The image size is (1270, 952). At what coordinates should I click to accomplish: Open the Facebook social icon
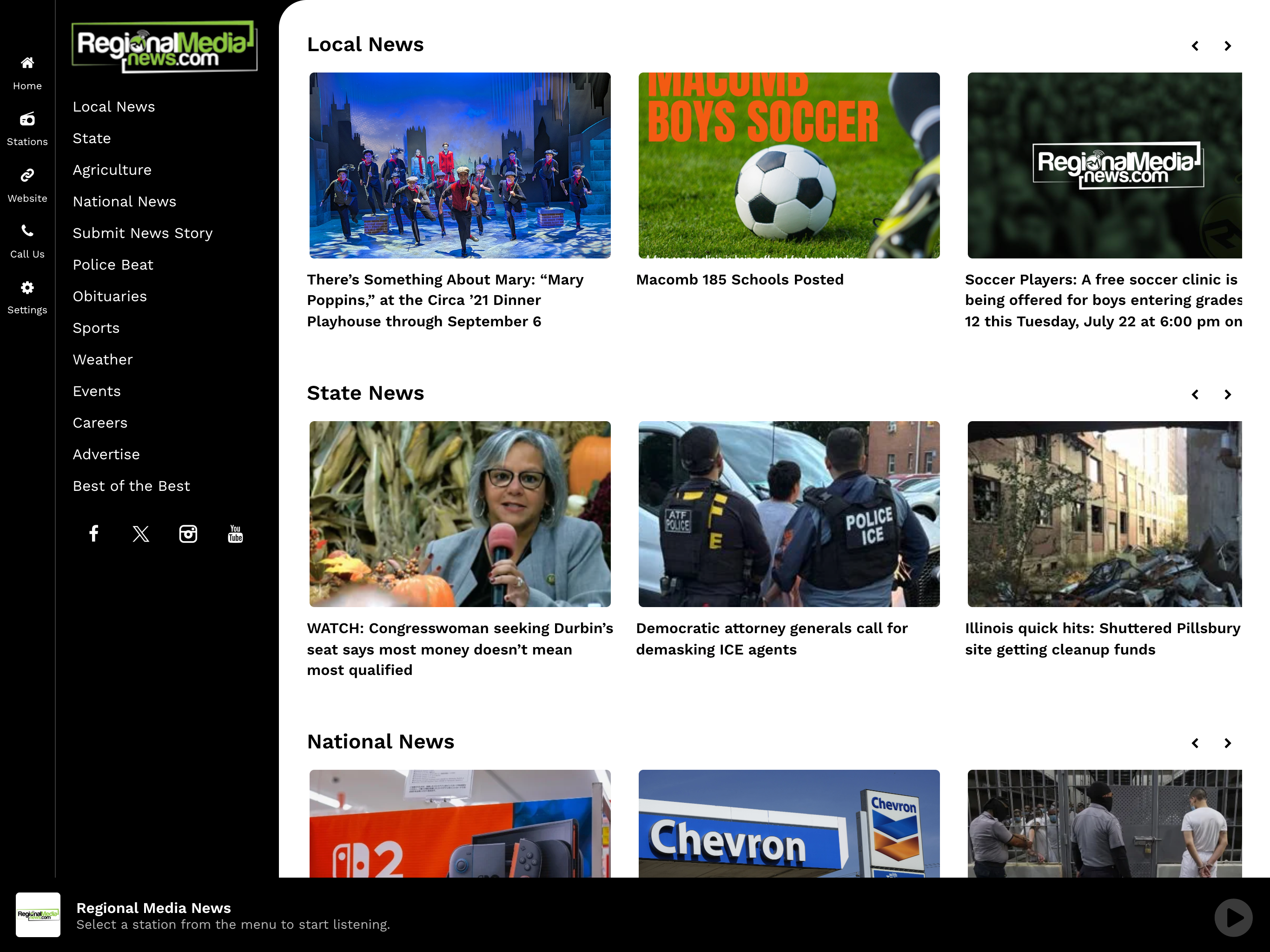(93, 534)
